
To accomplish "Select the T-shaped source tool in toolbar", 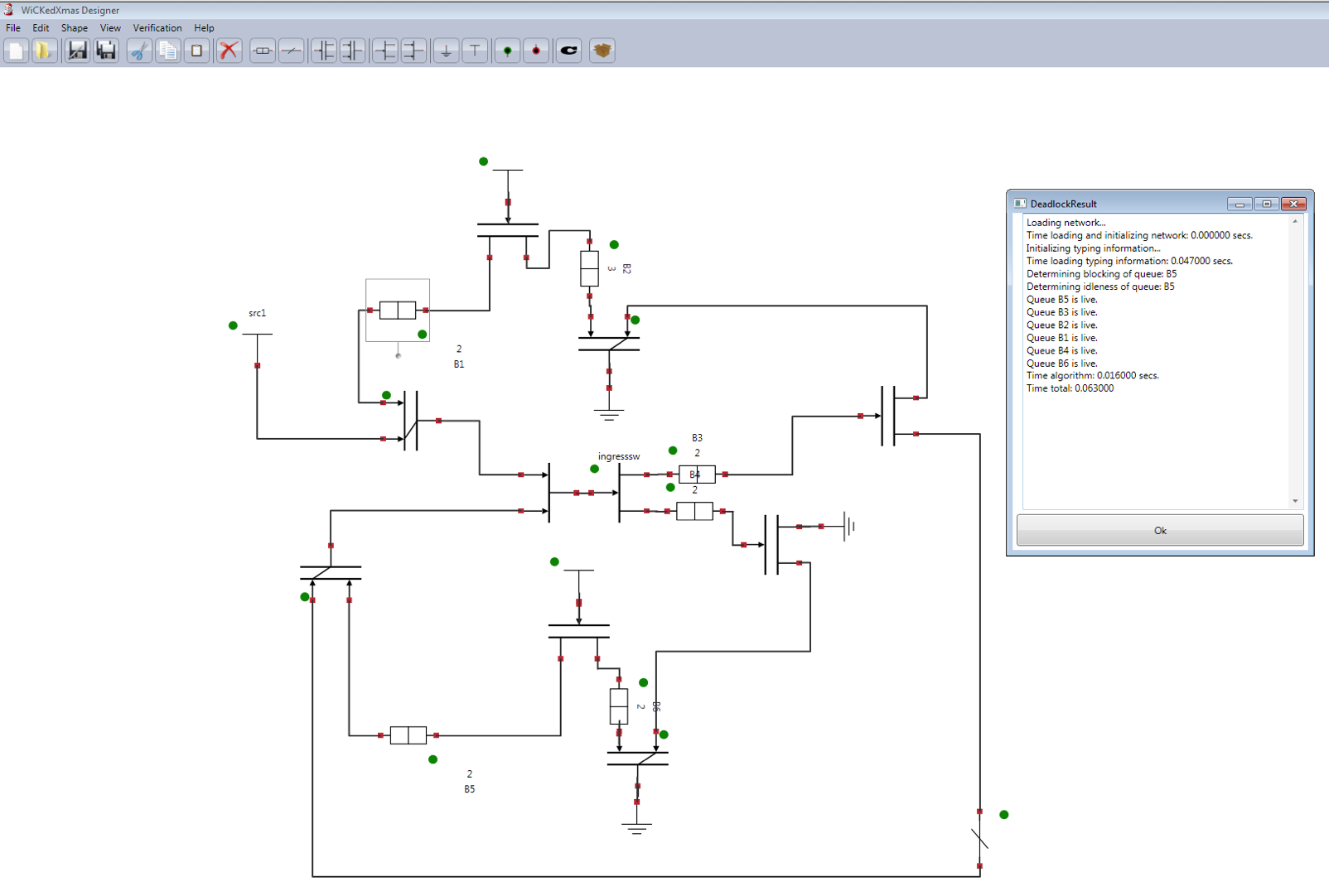I will point(475,51).
